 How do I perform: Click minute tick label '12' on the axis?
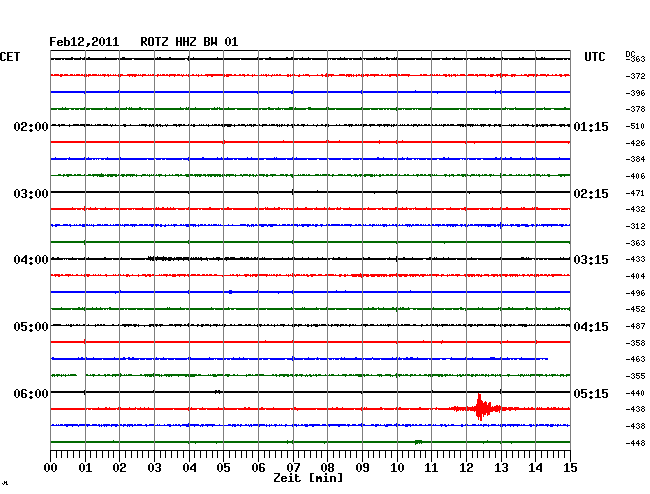[x=466, y=468]
